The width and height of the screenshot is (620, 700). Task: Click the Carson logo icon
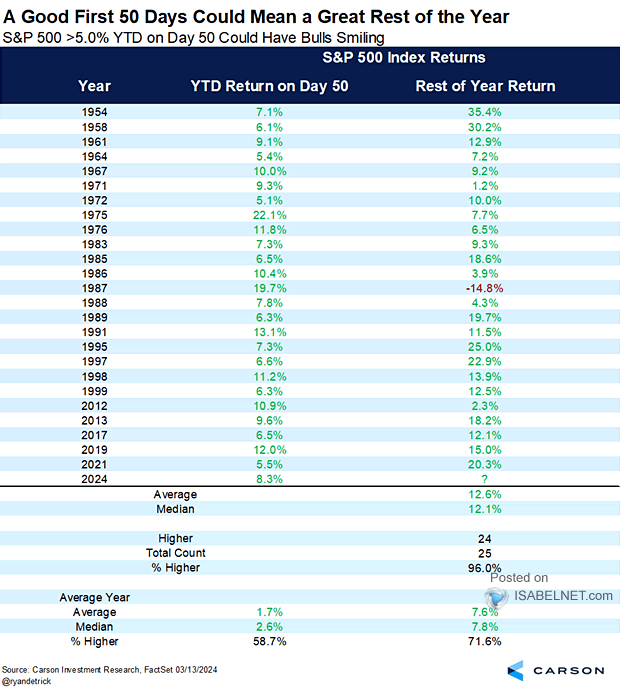515,671
